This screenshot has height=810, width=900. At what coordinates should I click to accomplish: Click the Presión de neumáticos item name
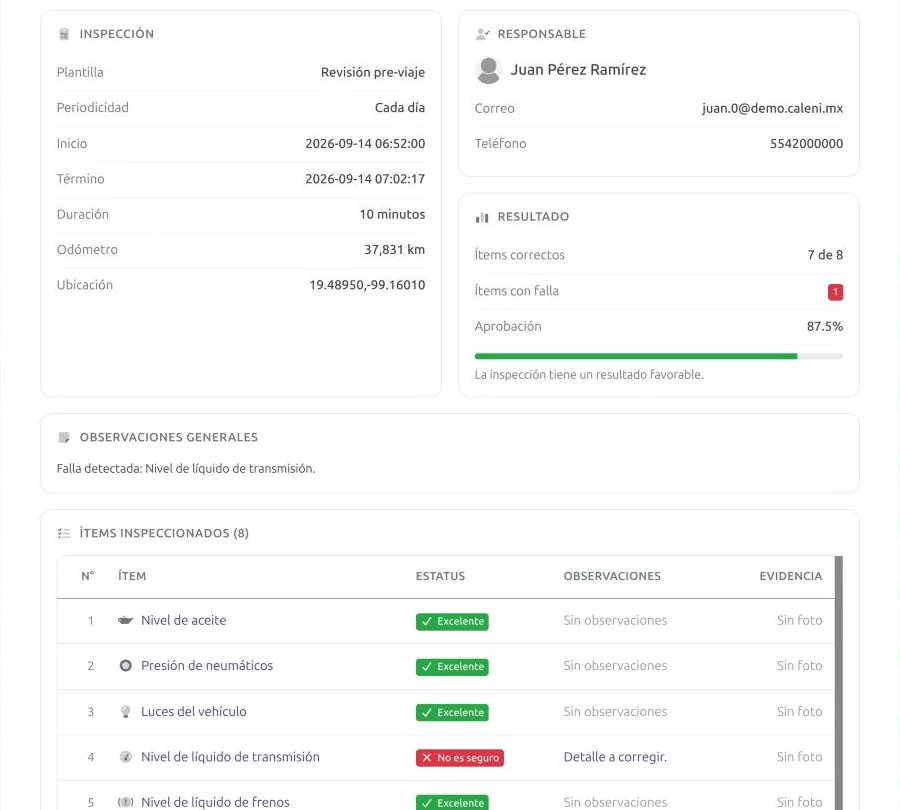pos(207,665)
